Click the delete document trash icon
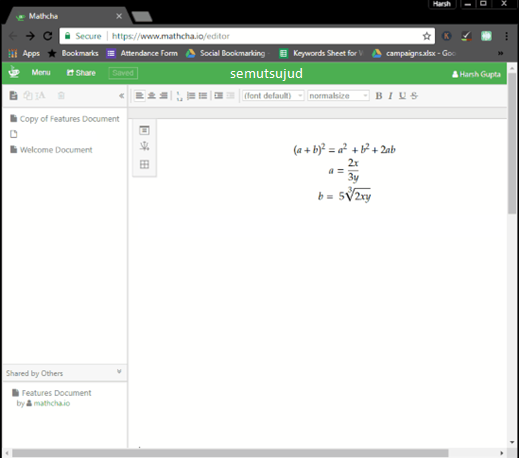 (x=61, y=96)
